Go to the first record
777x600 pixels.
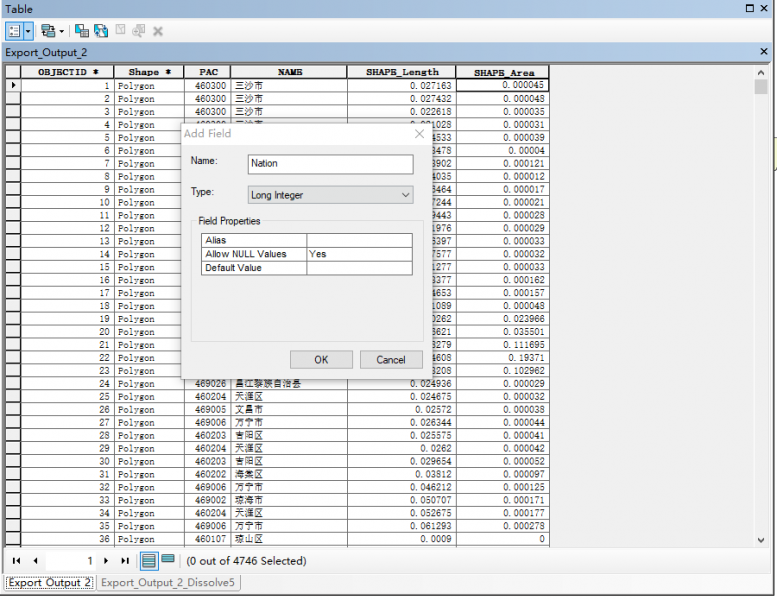coord(17,561)
